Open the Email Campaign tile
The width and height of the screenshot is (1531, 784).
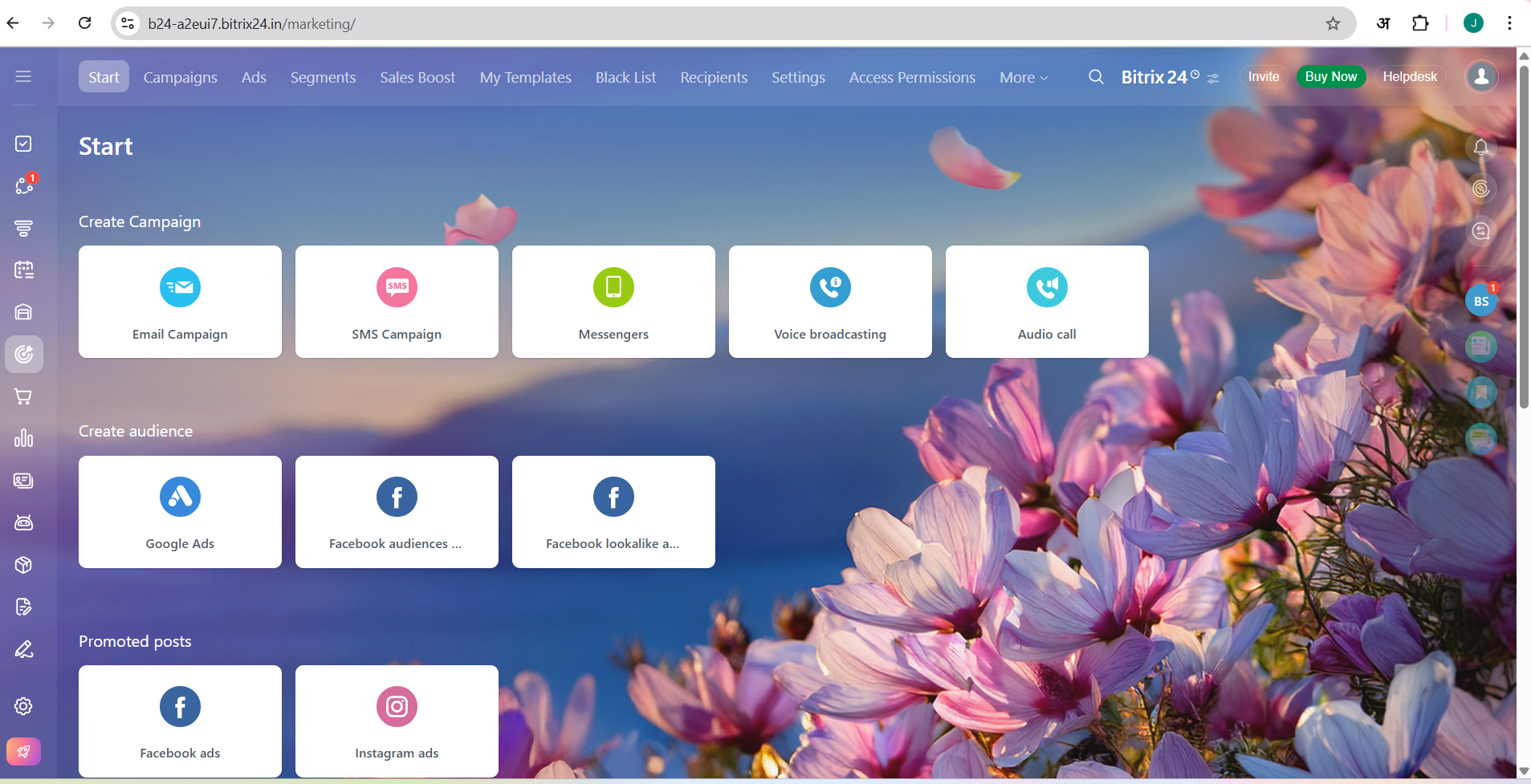point(180,302)
